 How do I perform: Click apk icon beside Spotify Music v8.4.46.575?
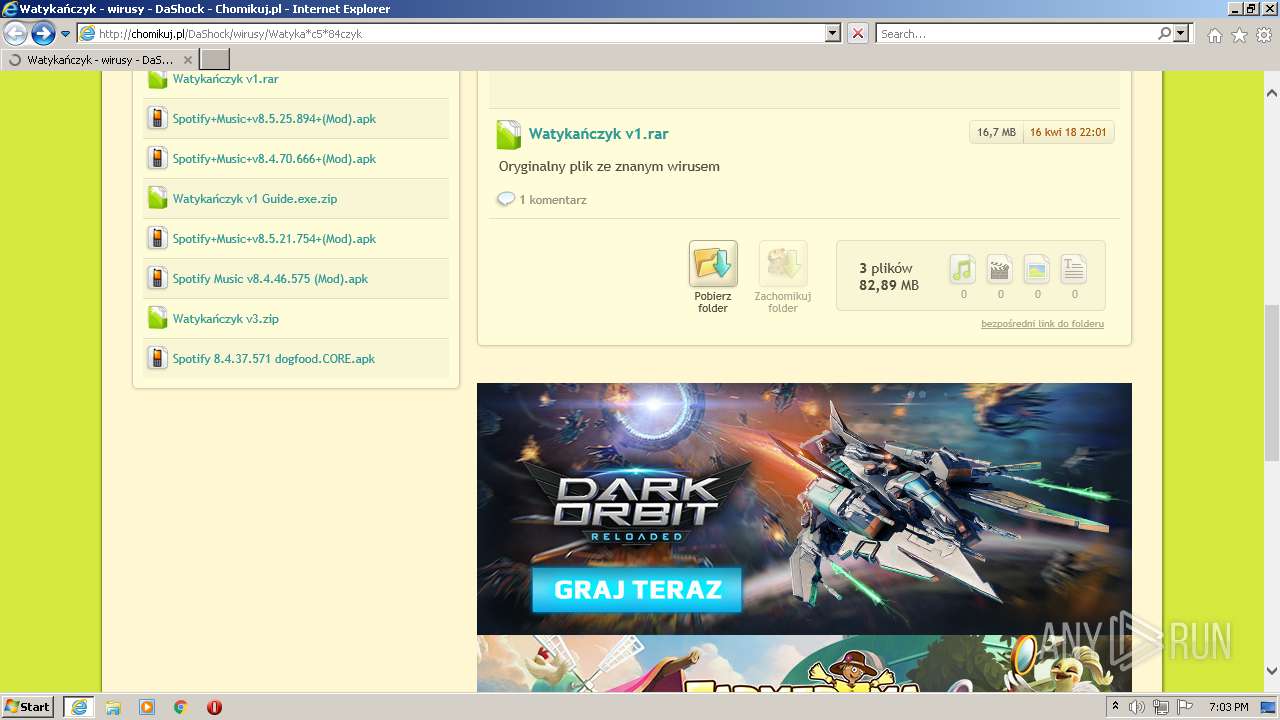click(157, 278)
